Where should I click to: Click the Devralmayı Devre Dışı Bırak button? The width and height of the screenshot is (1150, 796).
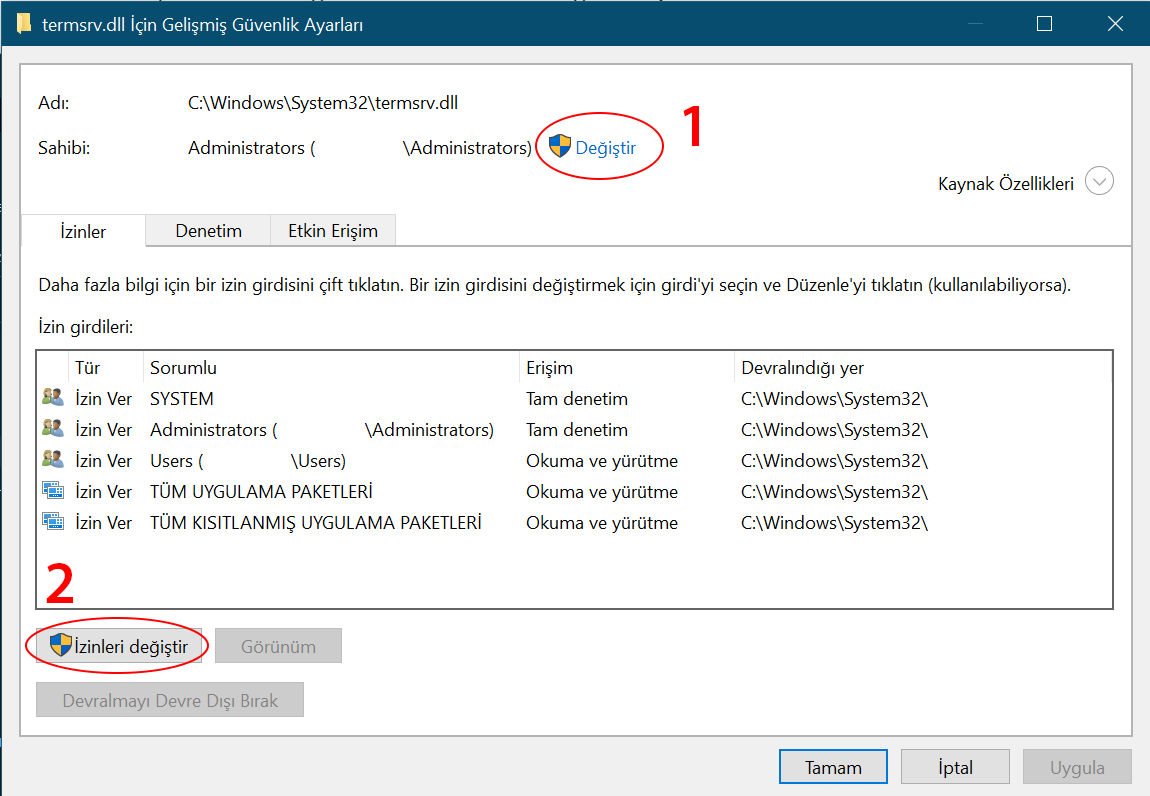click(169, 700)
